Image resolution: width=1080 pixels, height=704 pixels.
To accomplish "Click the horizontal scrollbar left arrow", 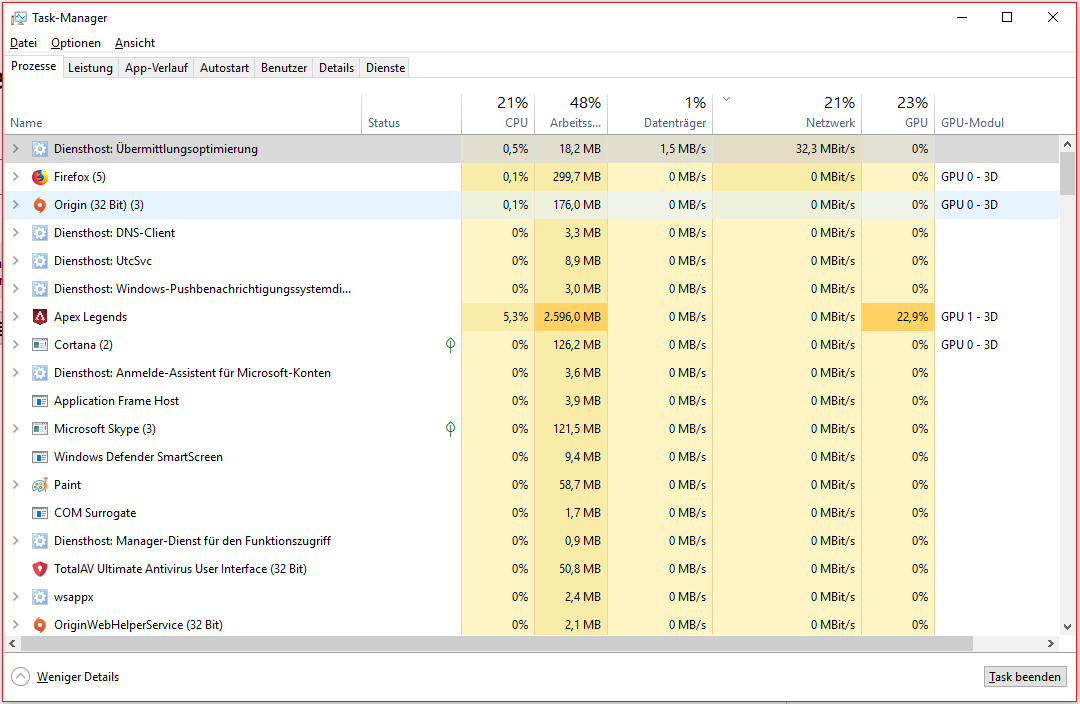I will click(x=12, y=643).
